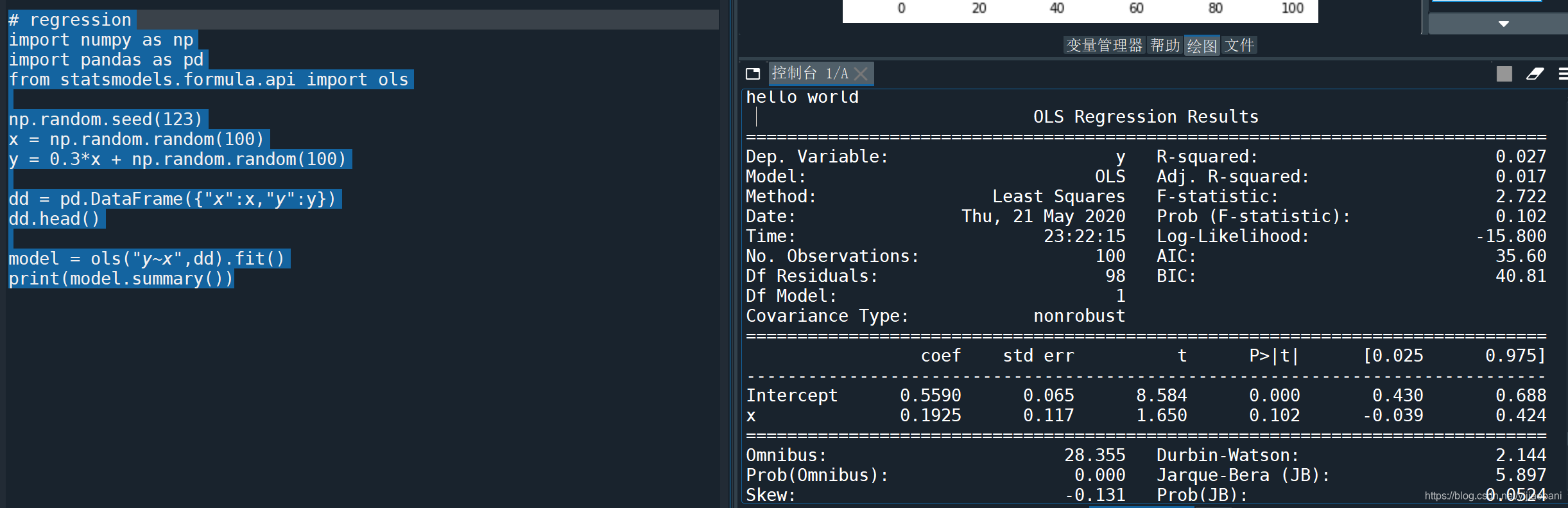Click the 'P>|t|' column header
Viewport: 1568px width, 508px height.
pyautogui.click(x=1275, y=356)
